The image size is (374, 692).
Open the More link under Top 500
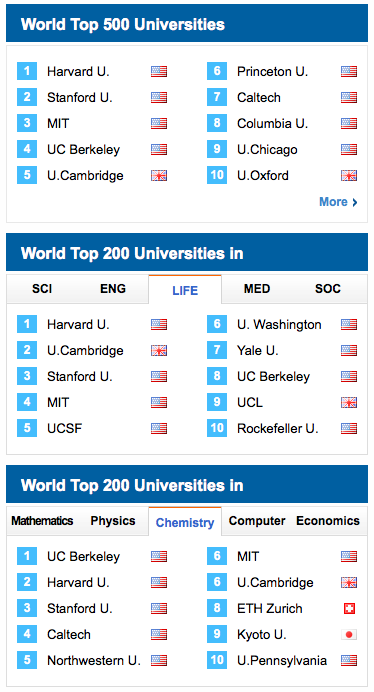tap(338, 202)
